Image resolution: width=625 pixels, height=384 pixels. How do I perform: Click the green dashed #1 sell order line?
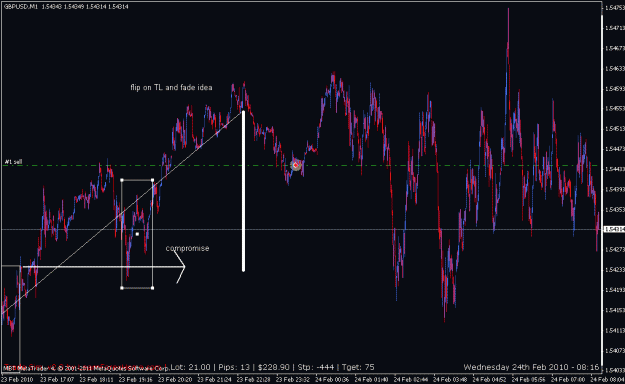point(301,165)
